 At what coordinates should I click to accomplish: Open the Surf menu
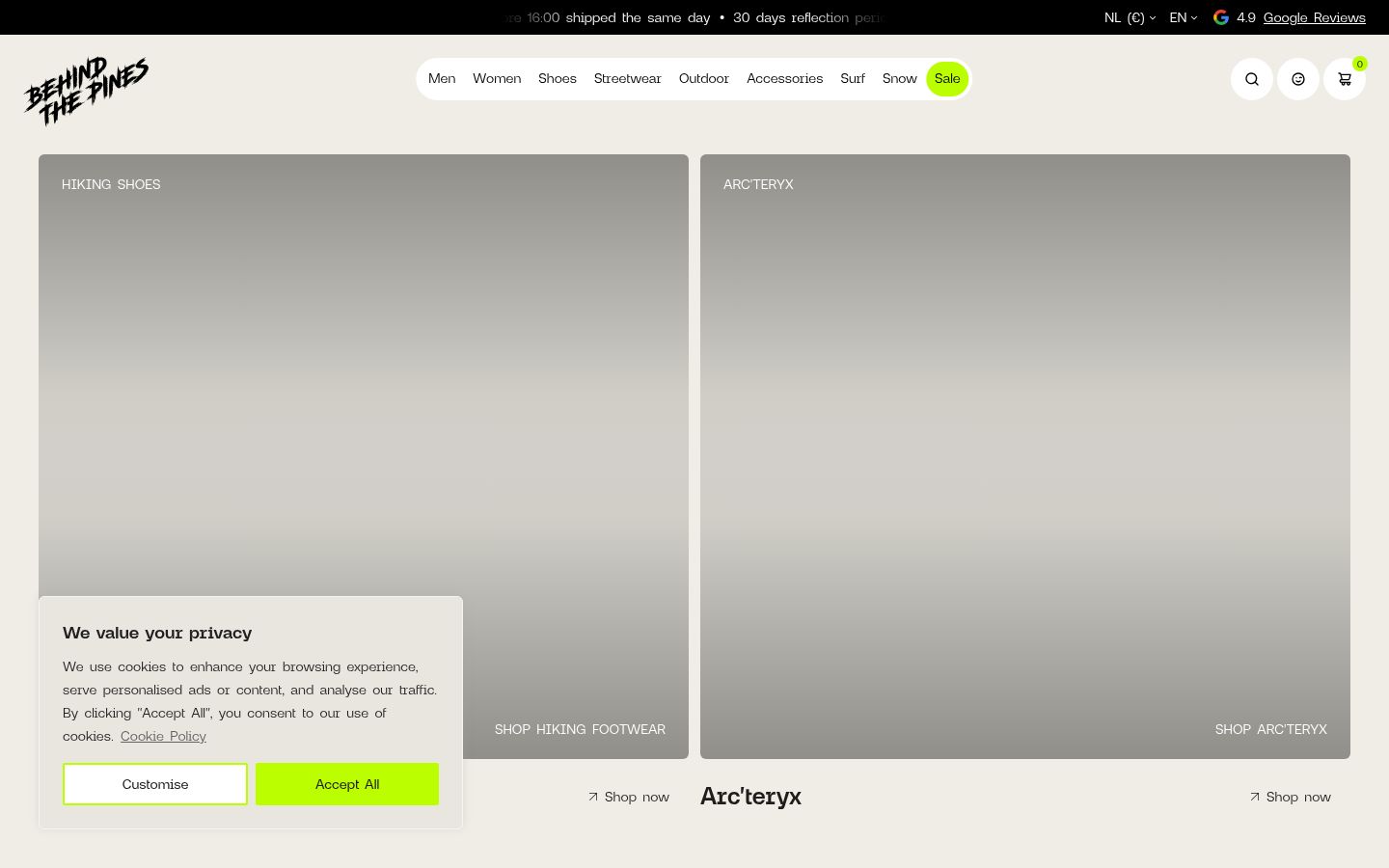[853, 79]
